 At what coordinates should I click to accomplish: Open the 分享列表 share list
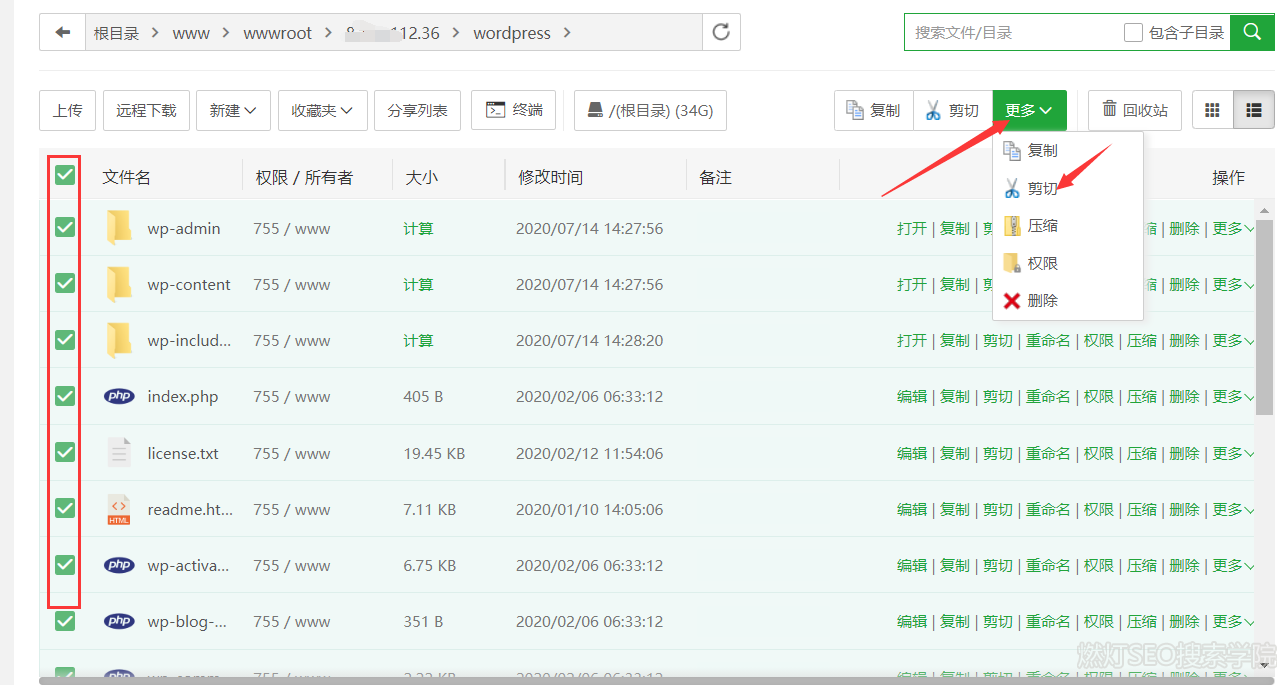(x=417, y=110)
